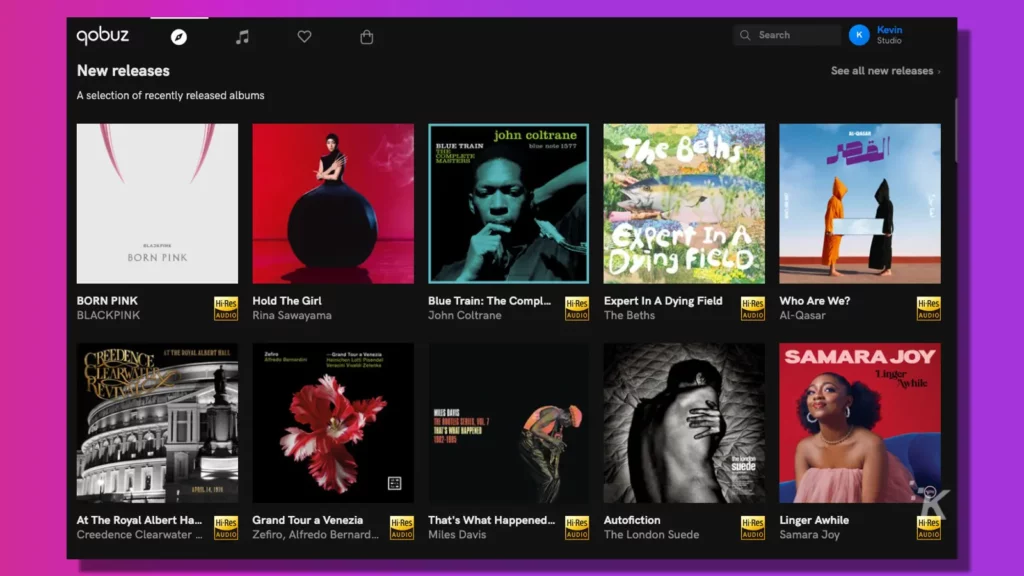The image size is (1024, 576).
Task: Open the Rina Sawayama artist page
Action: pyautogui.click(x=292, y=316)
